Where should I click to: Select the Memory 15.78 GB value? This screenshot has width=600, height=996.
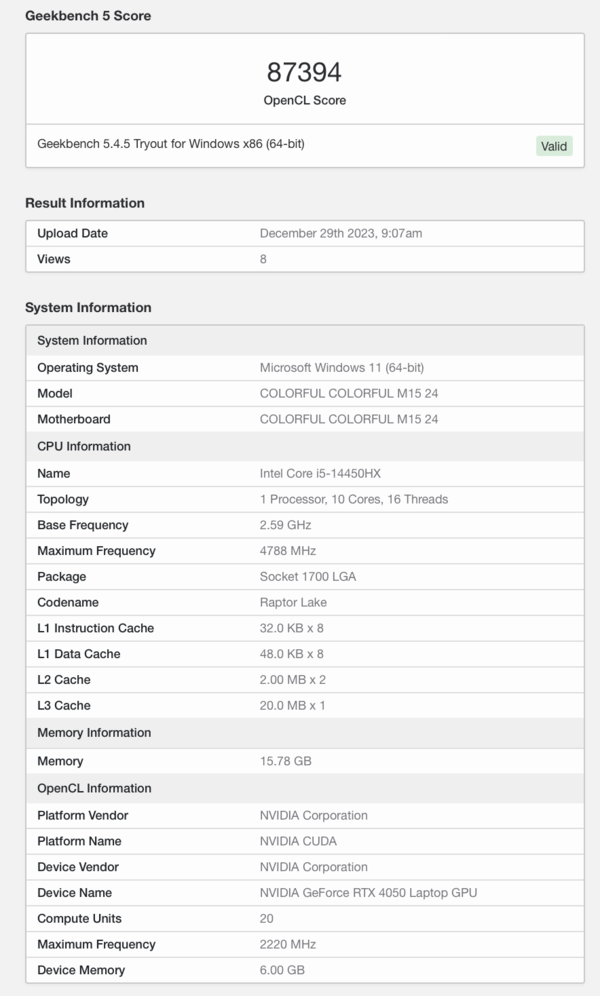tap(286, 761)
